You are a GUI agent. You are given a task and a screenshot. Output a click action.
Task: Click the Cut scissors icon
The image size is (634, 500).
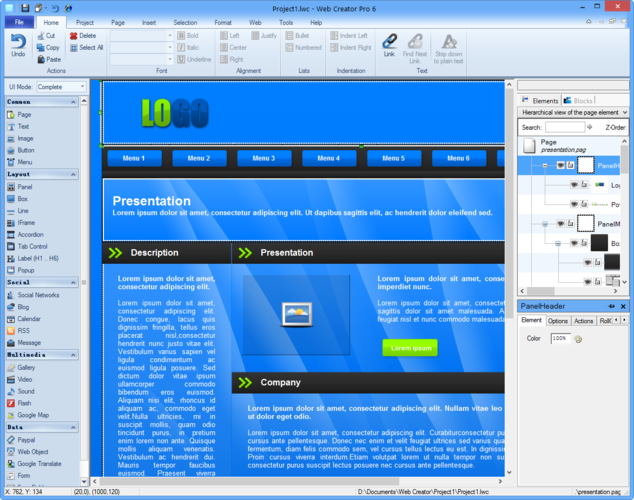click(40, 36)
